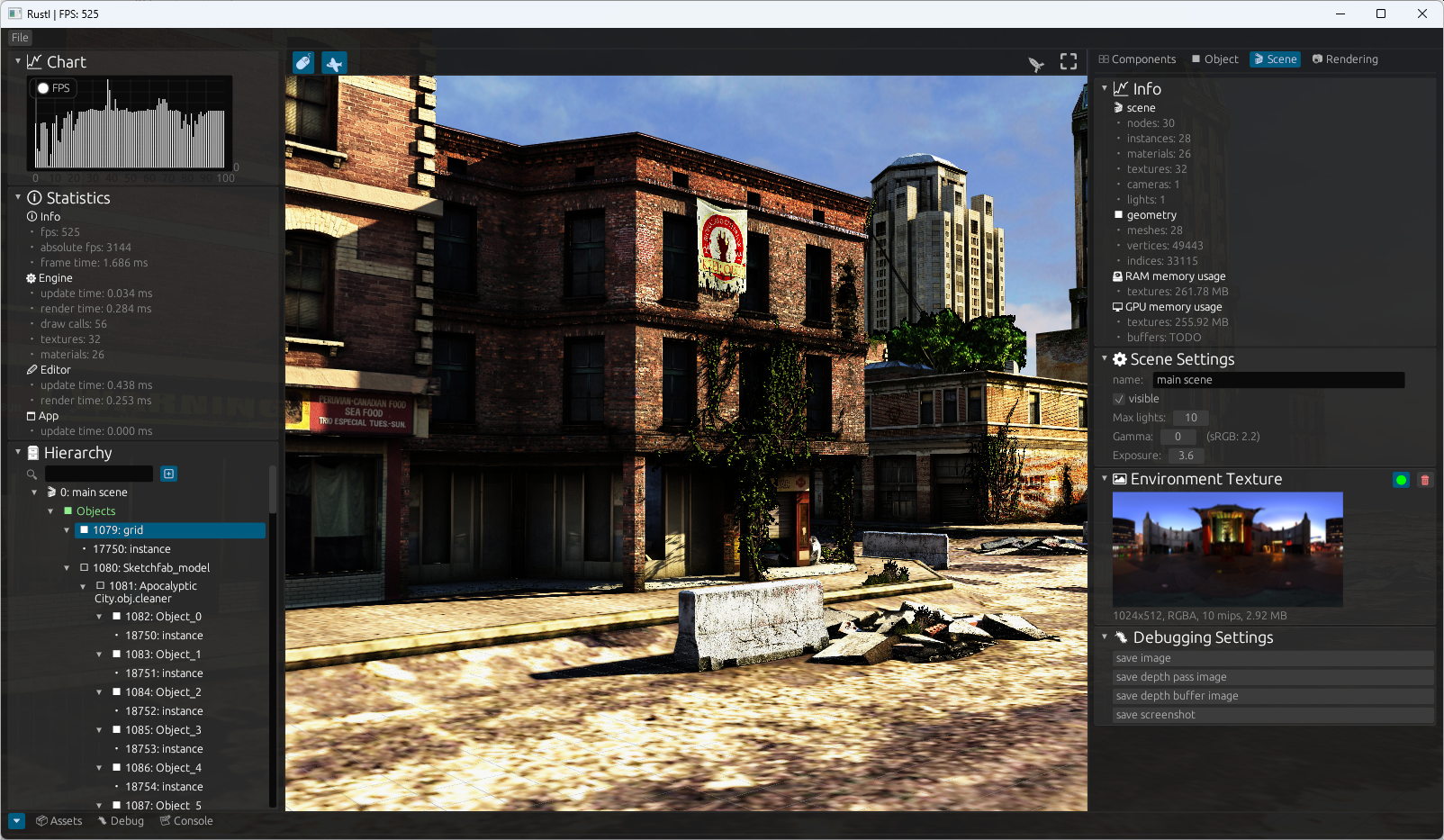Click the white square icon of 1079: grid
The width and height of the screenshot is (1444, 840).
tap(85, 530)
